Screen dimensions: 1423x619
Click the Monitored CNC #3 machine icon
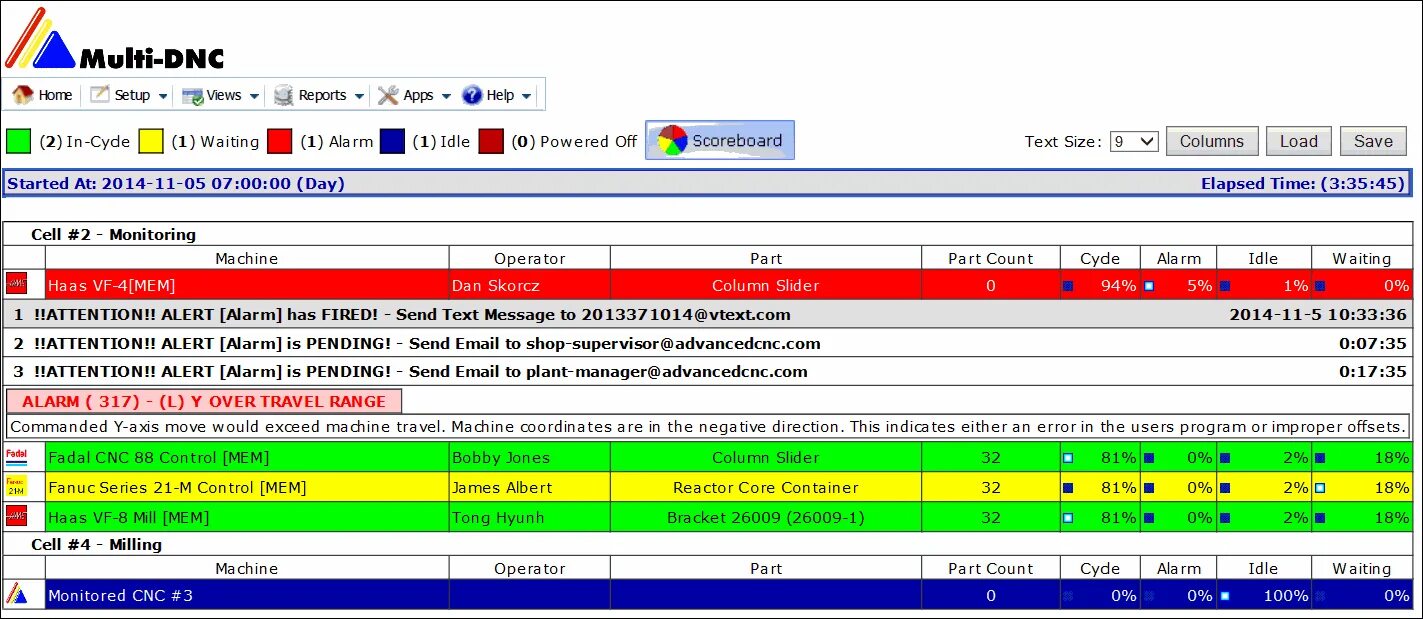click(x=16, y=593)
